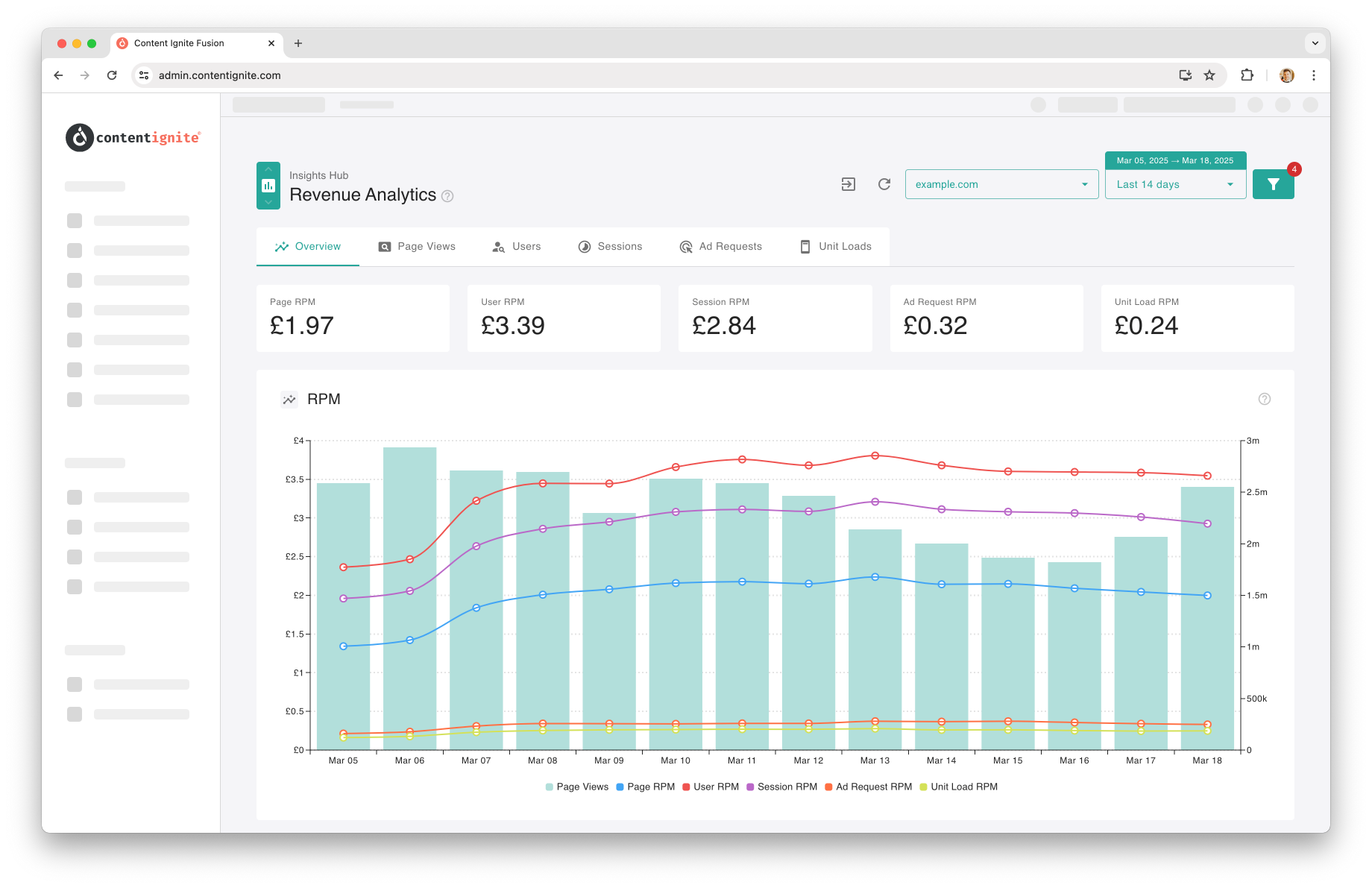Image resolution: width=1372 pixels, height=888 pixels.
Task: Select the Unit Loads tab
Action: point(835,247)
